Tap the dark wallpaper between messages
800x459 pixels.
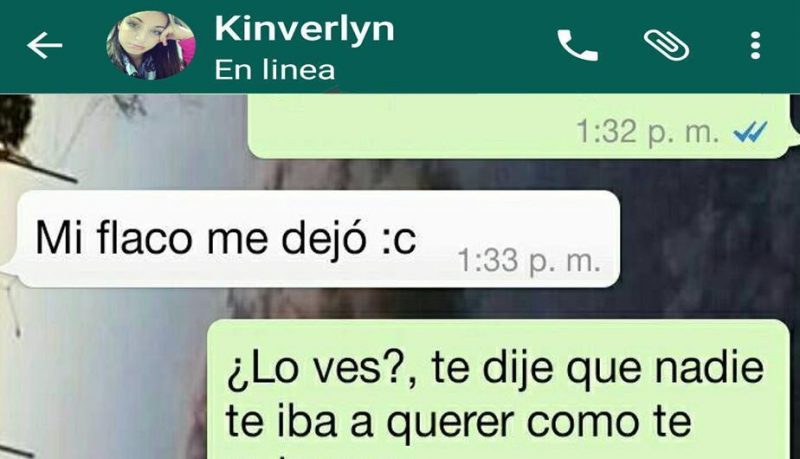coord(704,237)
